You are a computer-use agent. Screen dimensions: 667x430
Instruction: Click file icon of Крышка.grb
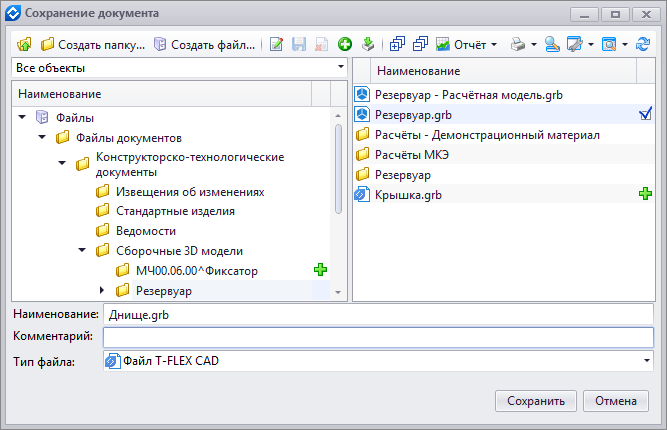pos(362,194)
